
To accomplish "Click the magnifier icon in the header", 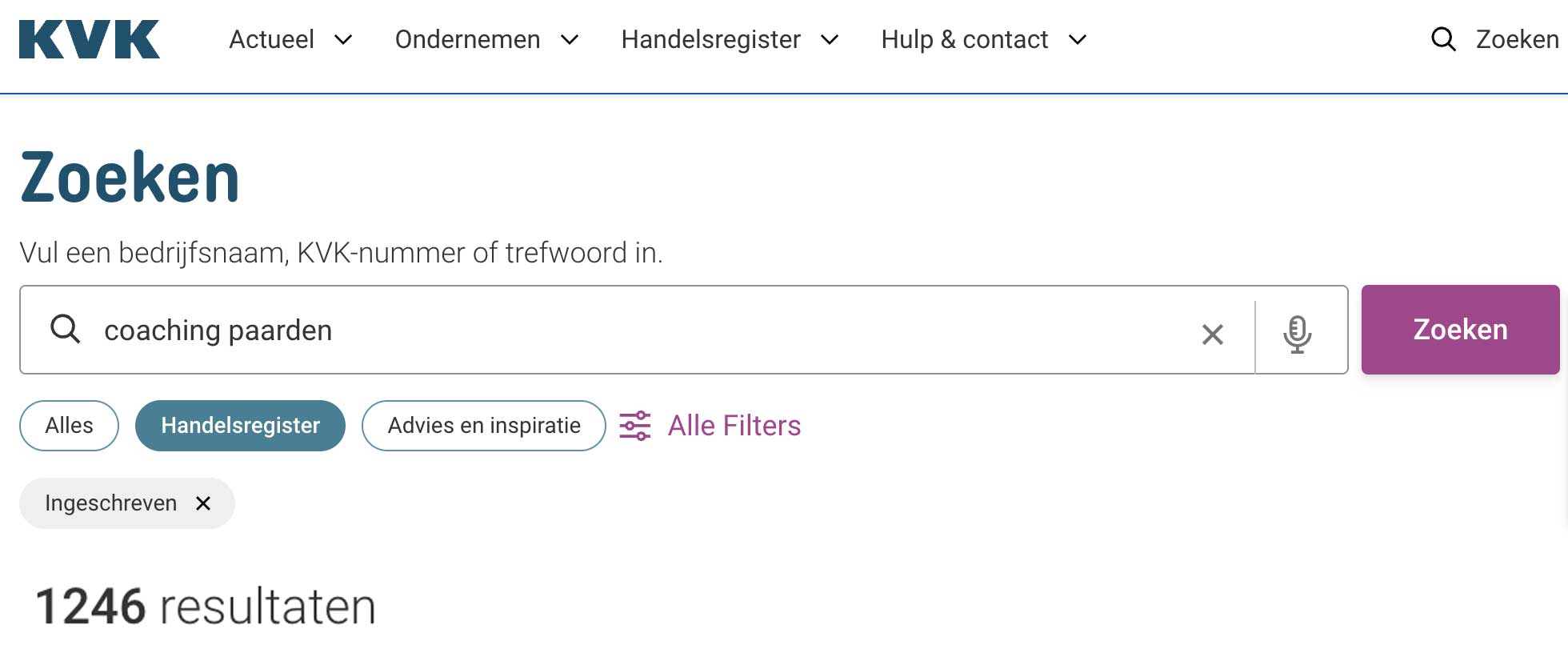I will point(1442,39).
